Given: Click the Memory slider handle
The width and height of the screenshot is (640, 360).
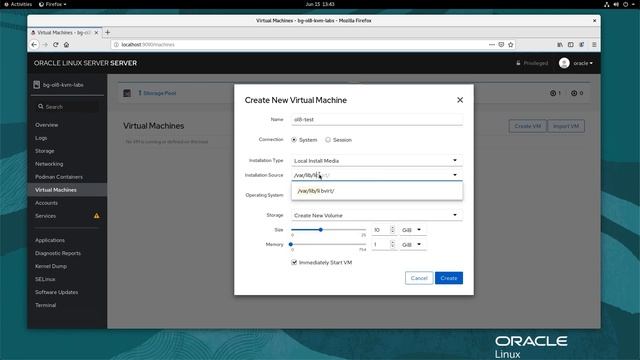Looking at the screenshot, I should click(x=291, y=244).
